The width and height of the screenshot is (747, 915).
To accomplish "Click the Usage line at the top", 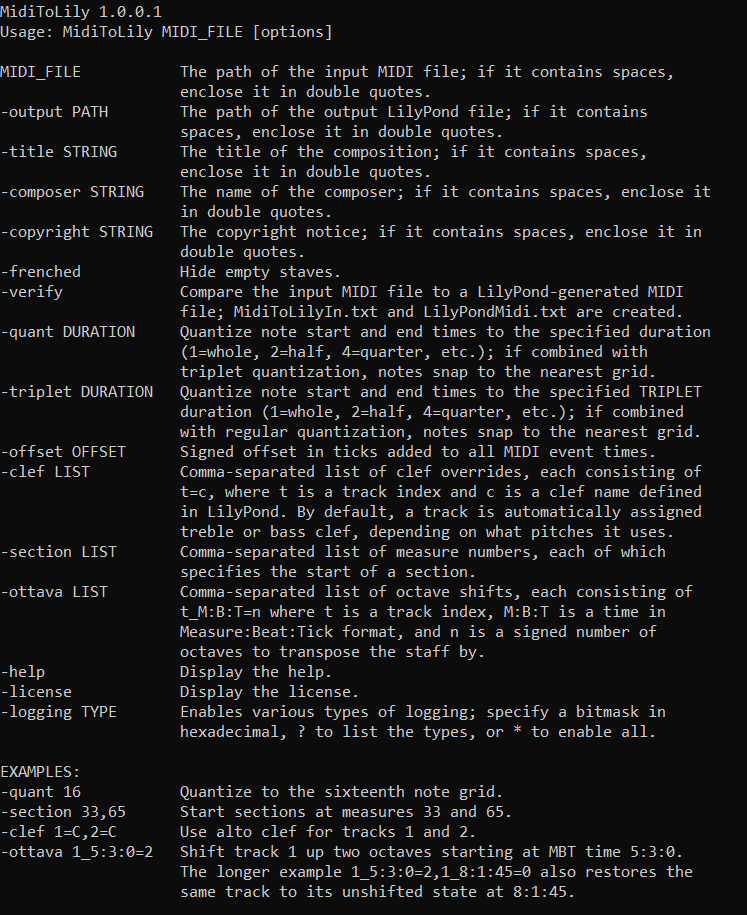I will click(x=166, y=31).
